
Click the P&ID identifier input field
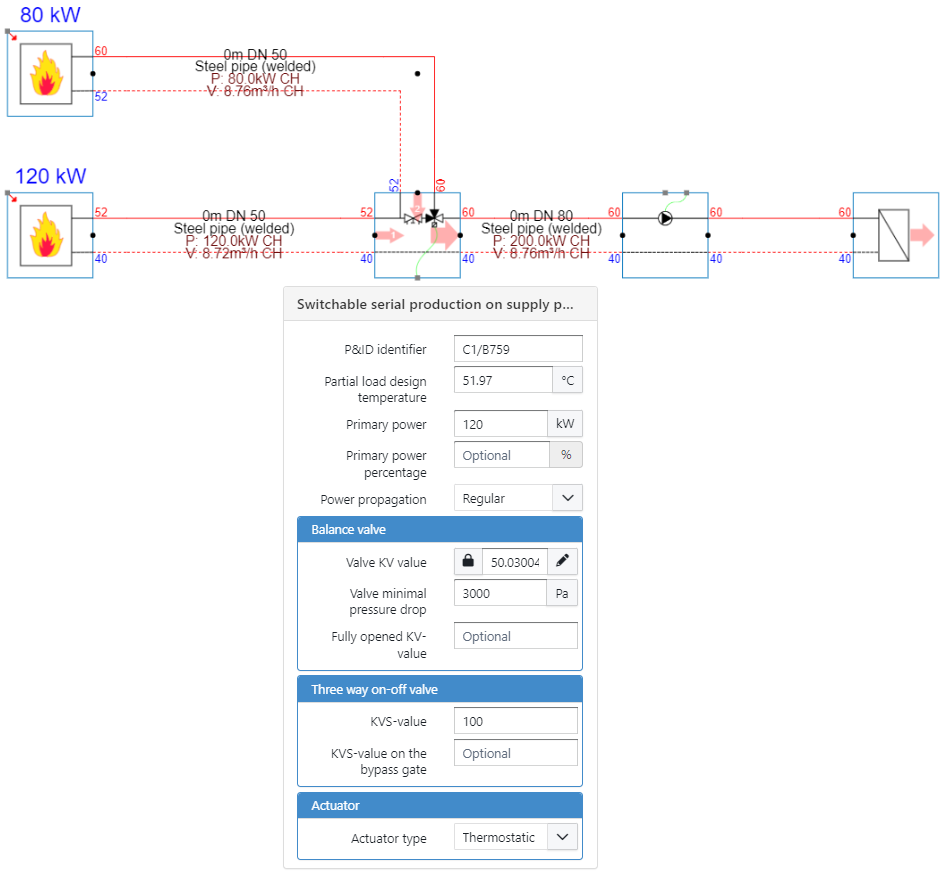517,349
